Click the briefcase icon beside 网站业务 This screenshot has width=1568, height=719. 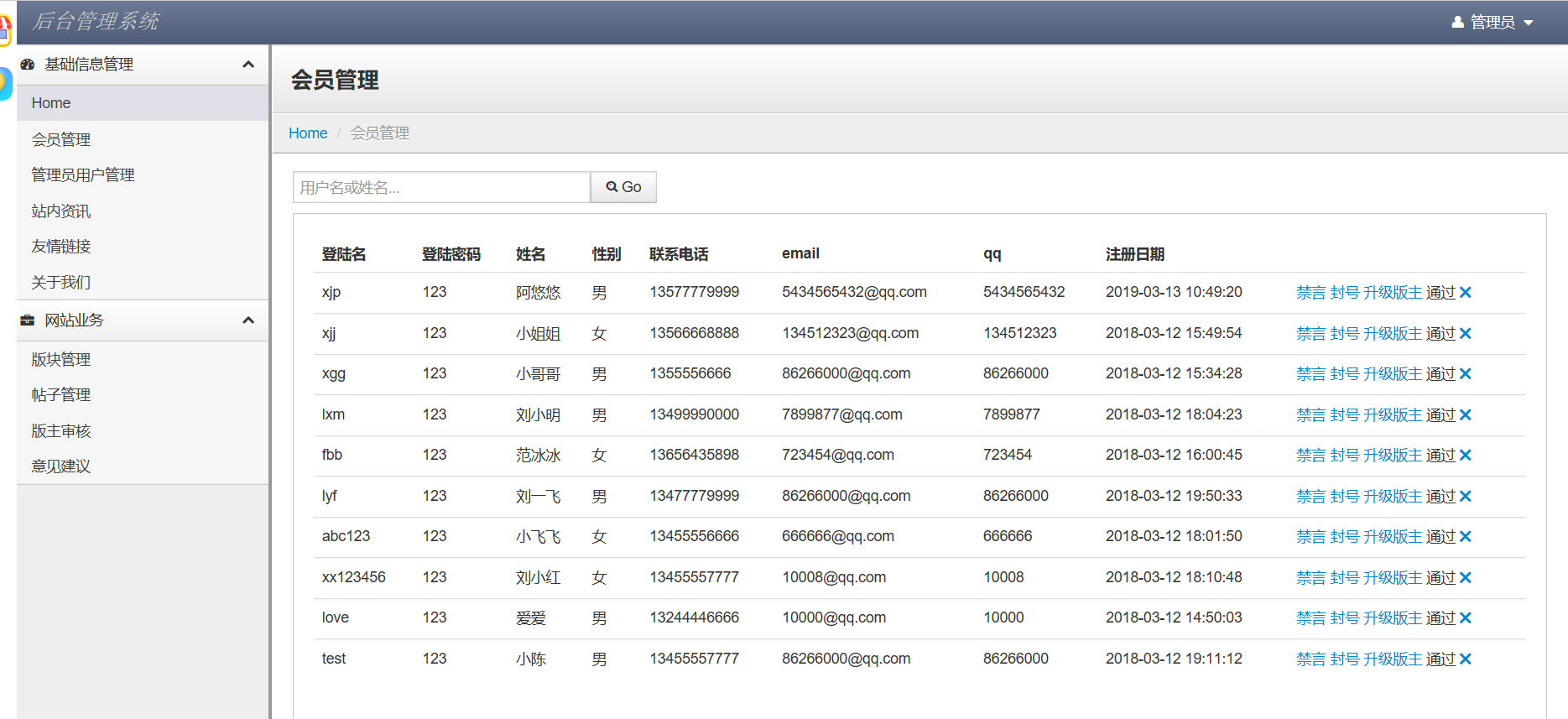28,320
